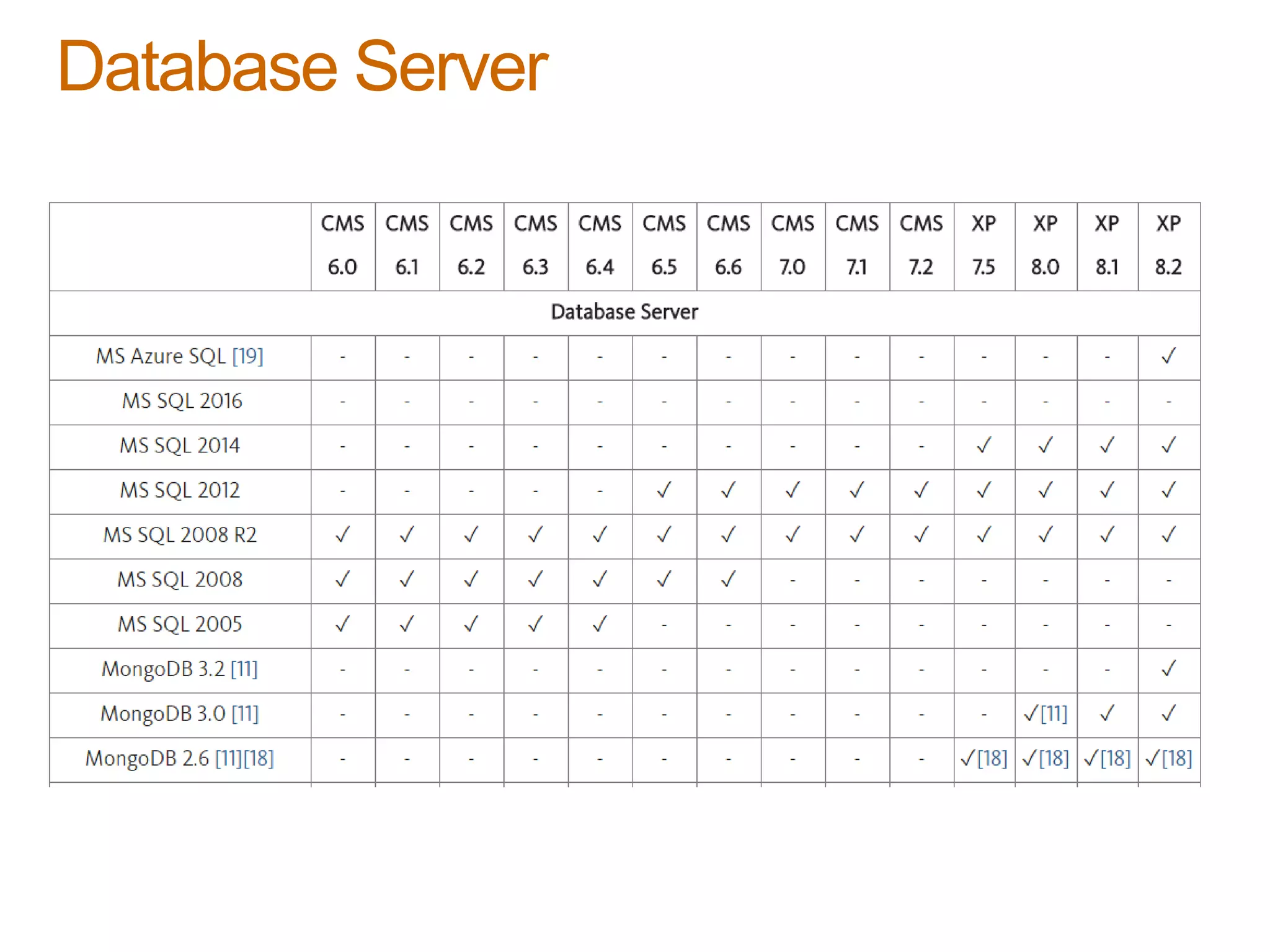Viewport: 1270px width, 952px height.
Task: Select the 'CMS 7.1' column header
Action: tap(857, 246)
